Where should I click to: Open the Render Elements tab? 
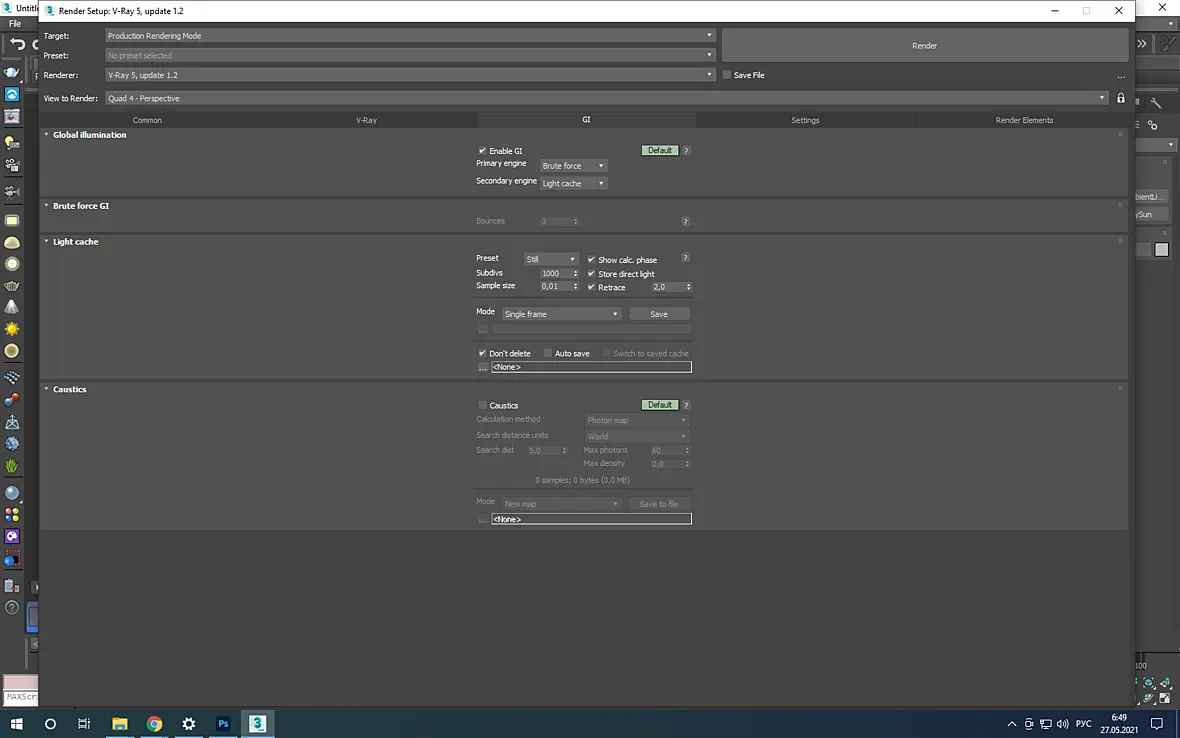click(1024, 120)
